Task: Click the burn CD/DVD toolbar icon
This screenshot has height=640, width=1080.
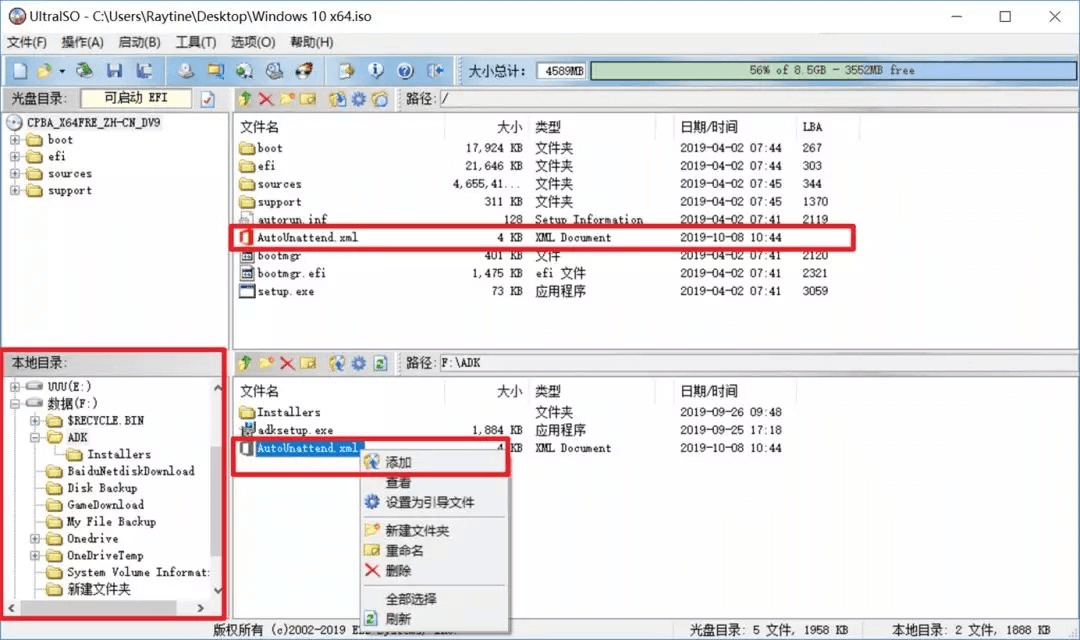Action: click(306, 70)
